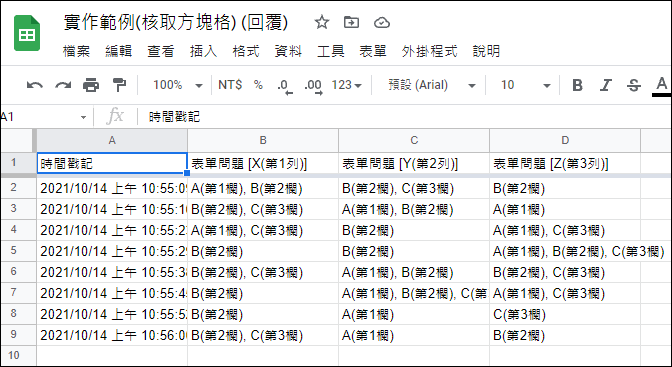Open the 預設 (Arial) font dropdown
Viewport: 672px width, 367px height.
point(432,85)
